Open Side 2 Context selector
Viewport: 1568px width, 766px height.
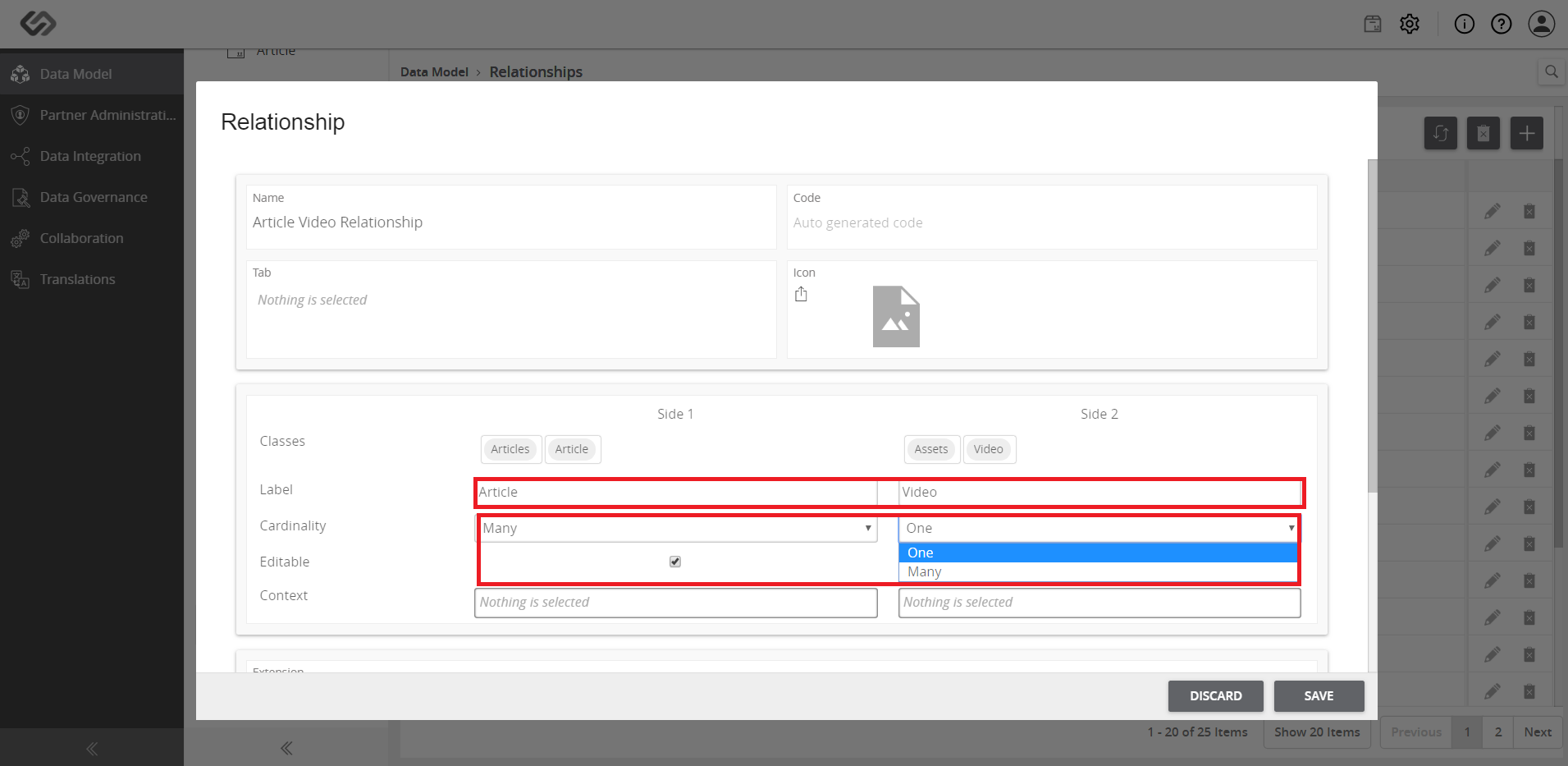pyautogui.click(x=1099, y=603)
